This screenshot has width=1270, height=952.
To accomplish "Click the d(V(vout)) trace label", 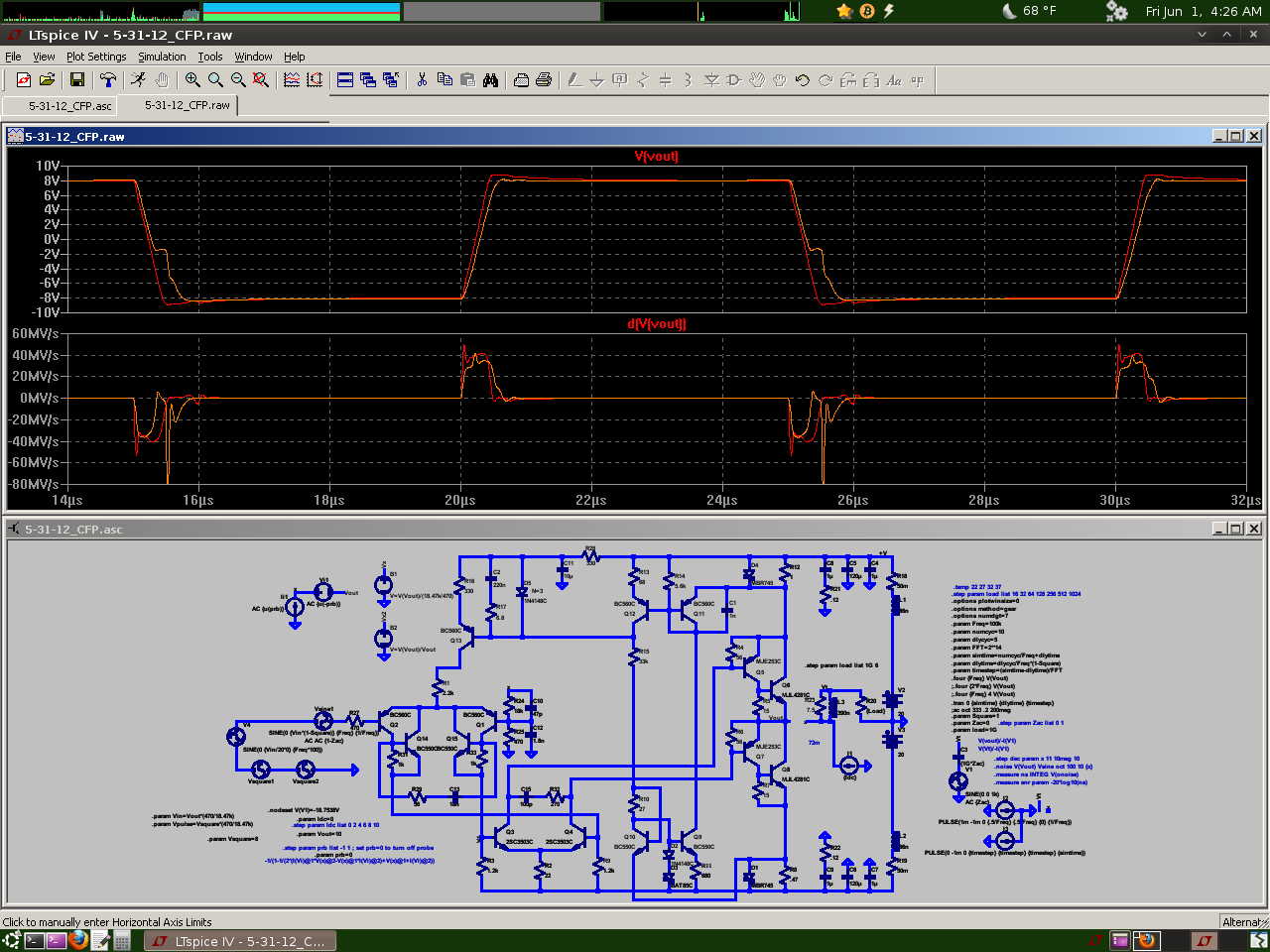I will click(656, 324).
